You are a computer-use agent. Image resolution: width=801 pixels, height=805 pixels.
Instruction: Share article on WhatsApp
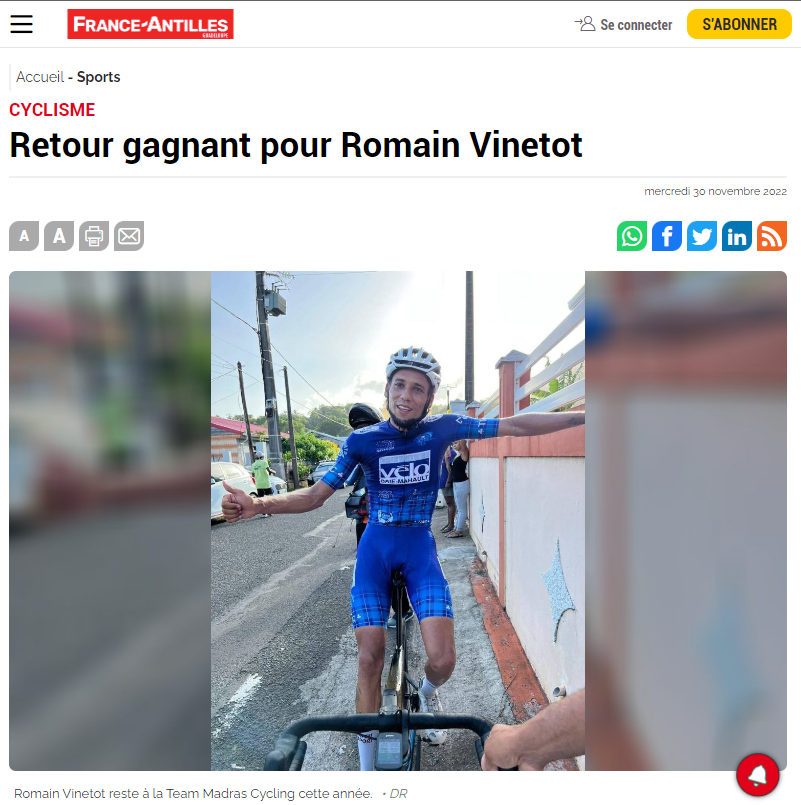(632, 236)
